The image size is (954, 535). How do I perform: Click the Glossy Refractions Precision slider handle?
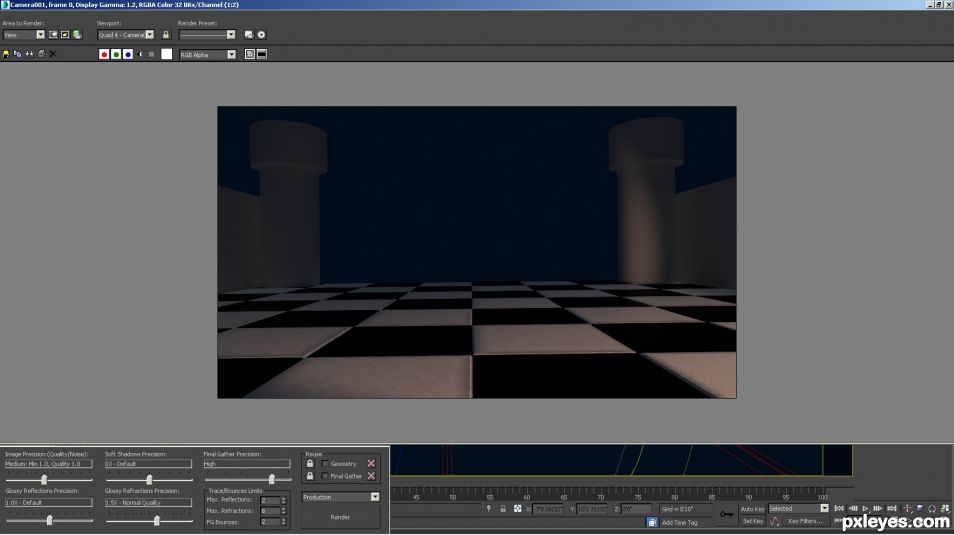156,520
